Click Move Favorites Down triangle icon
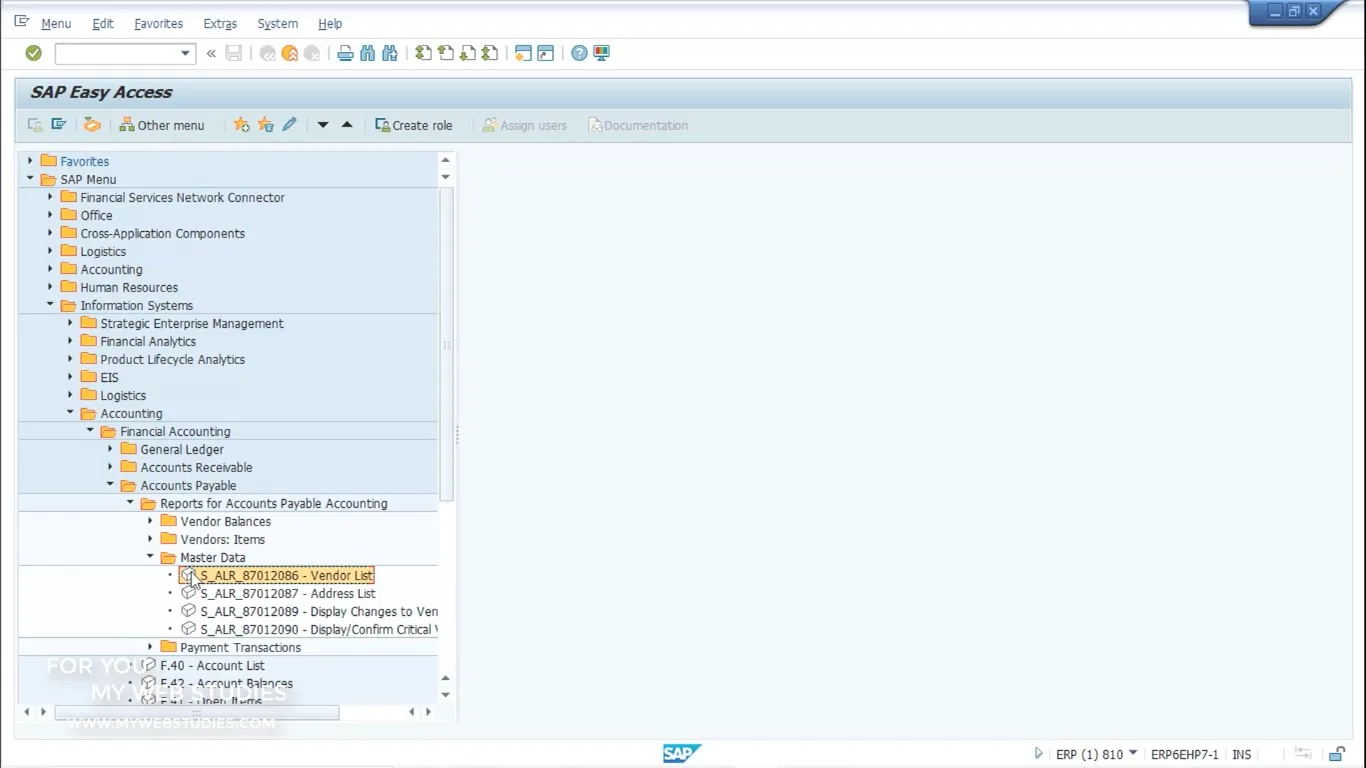 (x=323, y=125)
